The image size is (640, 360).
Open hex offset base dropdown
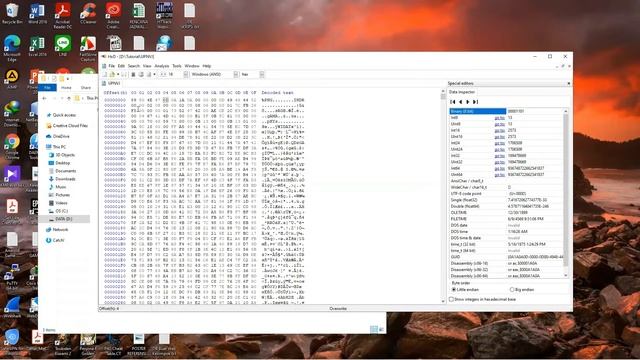(x=262, y=75)
